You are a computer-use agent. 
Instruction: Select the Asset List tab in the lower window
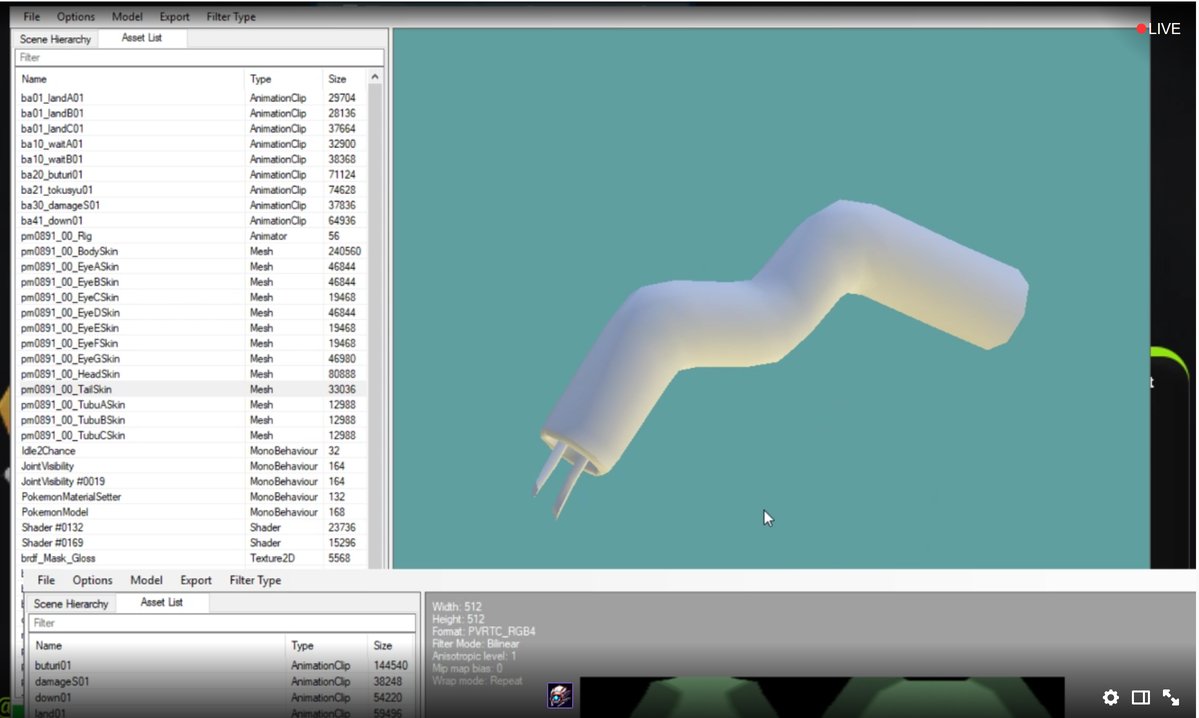pos(161,603)
